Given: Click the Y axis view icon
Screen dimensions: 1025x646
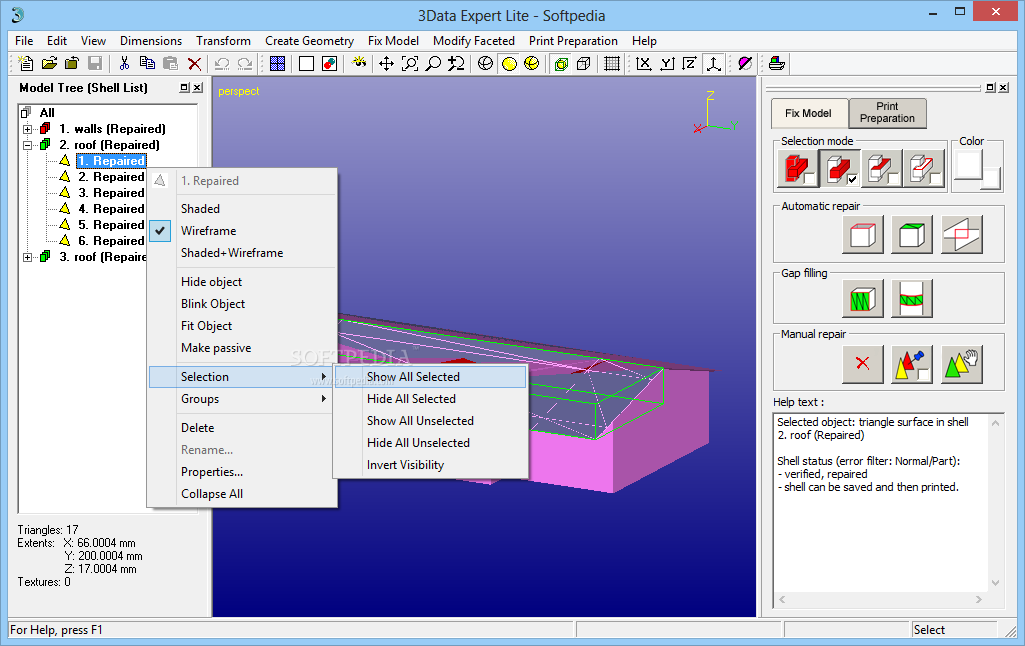Looking at the screenshot, I should click(x=667, y=63).
